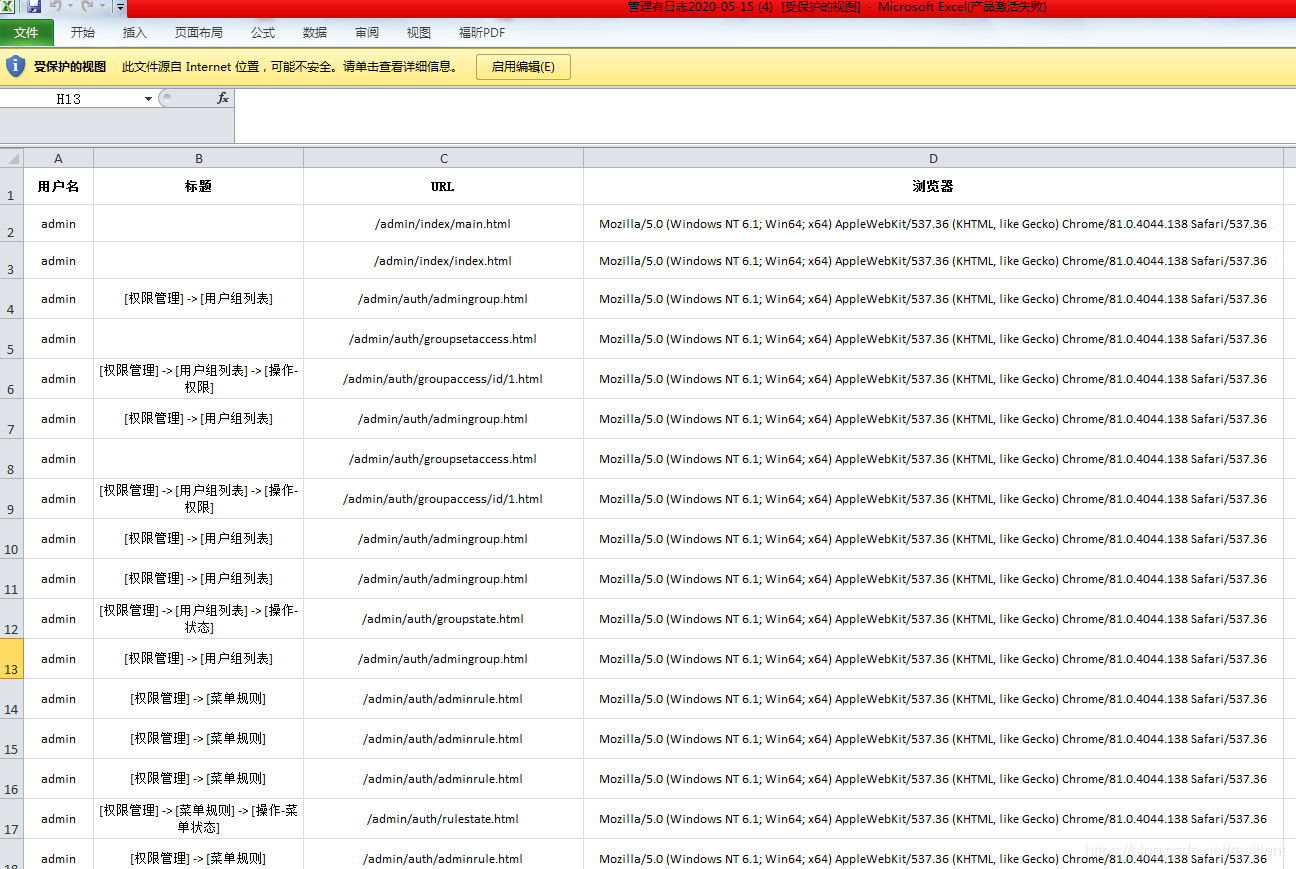Click the 启用编辑(E) button

pos(523,66)
